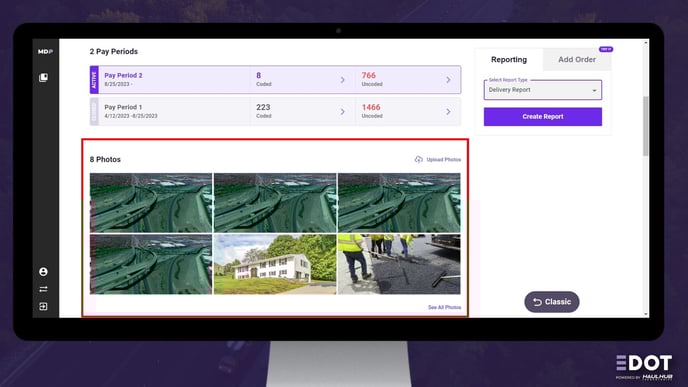Click the page vertical scrollbar thumb
Image resolution: width=688 pixels, height=387 pixels.
(x=645, y=126)
